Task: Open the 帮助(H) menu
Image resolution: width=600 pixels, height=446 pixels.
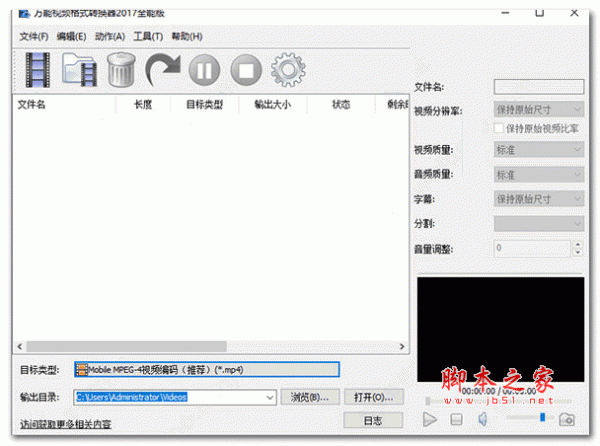Action: coord(187,37)
